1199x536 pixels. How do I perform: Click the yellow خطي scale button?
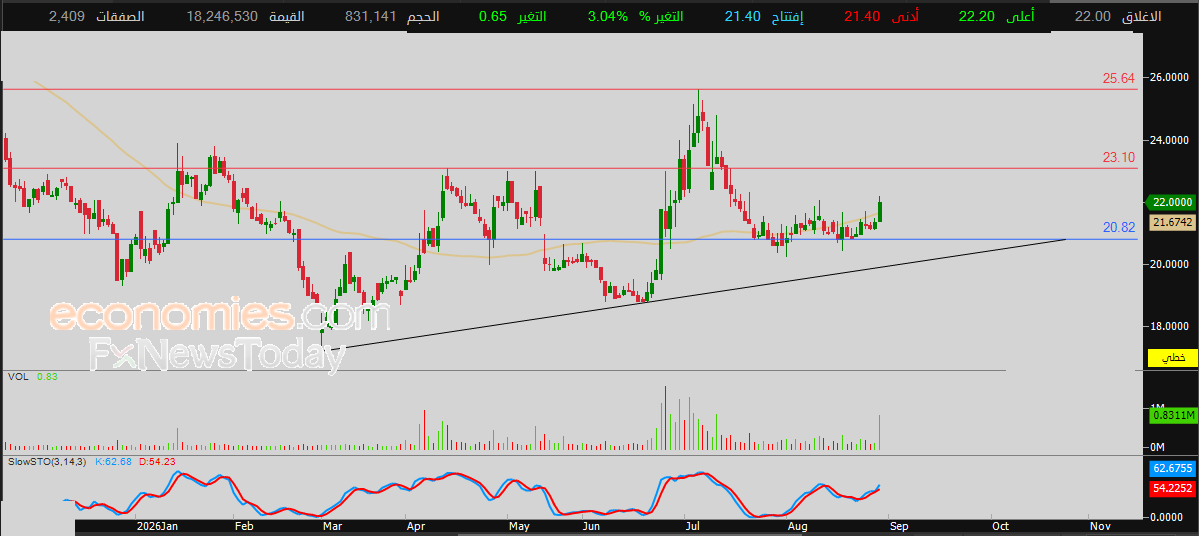[1172, 358]
